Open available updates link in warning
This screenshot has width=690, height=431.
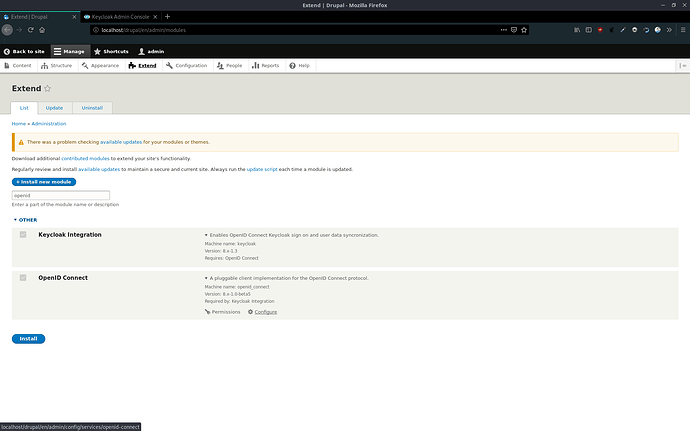121,142
